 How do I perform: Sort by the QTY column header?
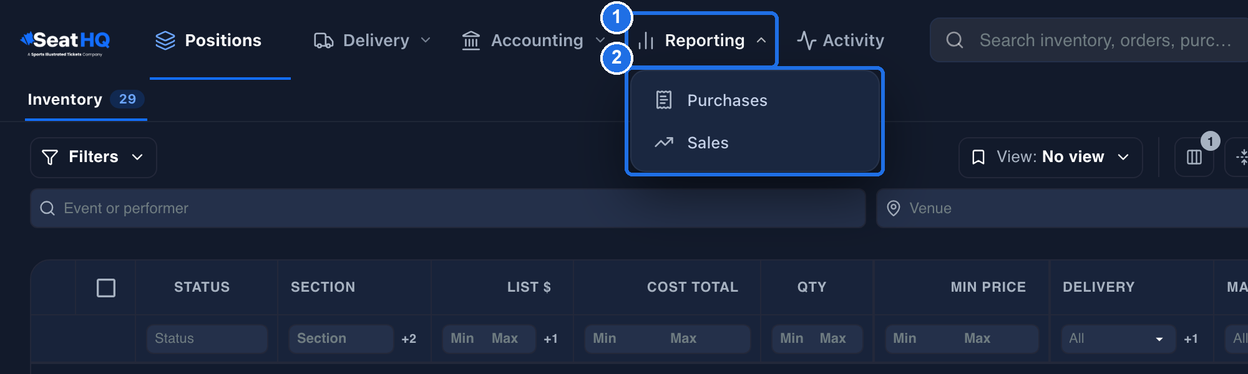(x=812, y=287)
